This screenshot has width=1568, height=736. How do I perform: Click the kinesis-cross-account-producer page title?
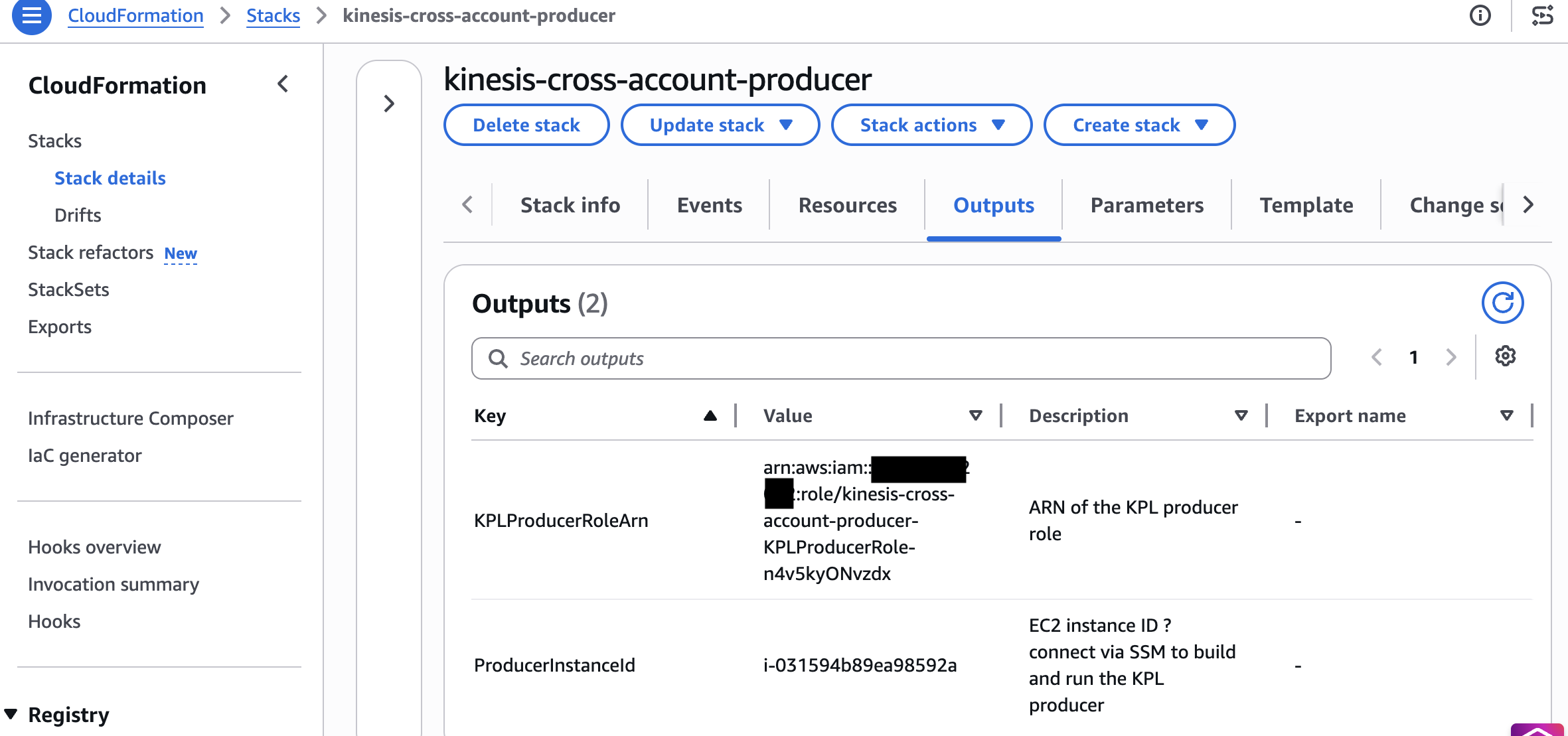tap(657, 80)
